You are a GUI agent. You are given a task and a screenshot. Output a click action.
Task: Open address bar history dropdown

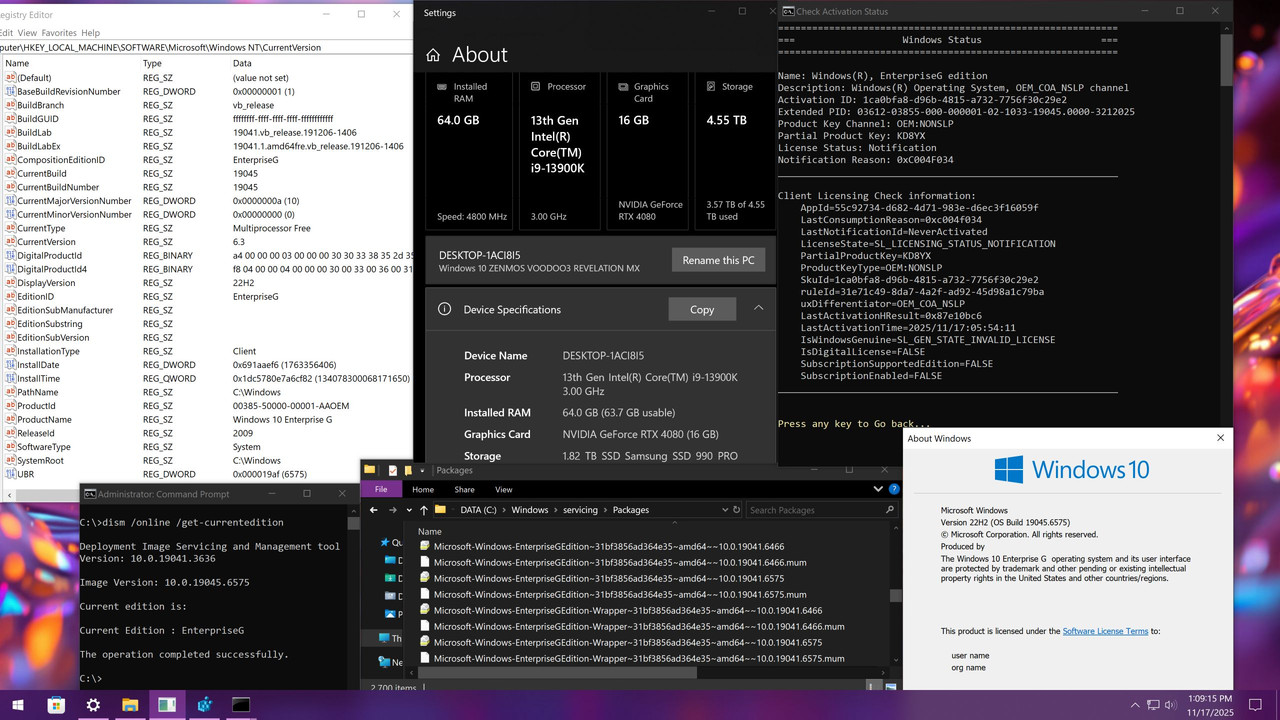723,510
